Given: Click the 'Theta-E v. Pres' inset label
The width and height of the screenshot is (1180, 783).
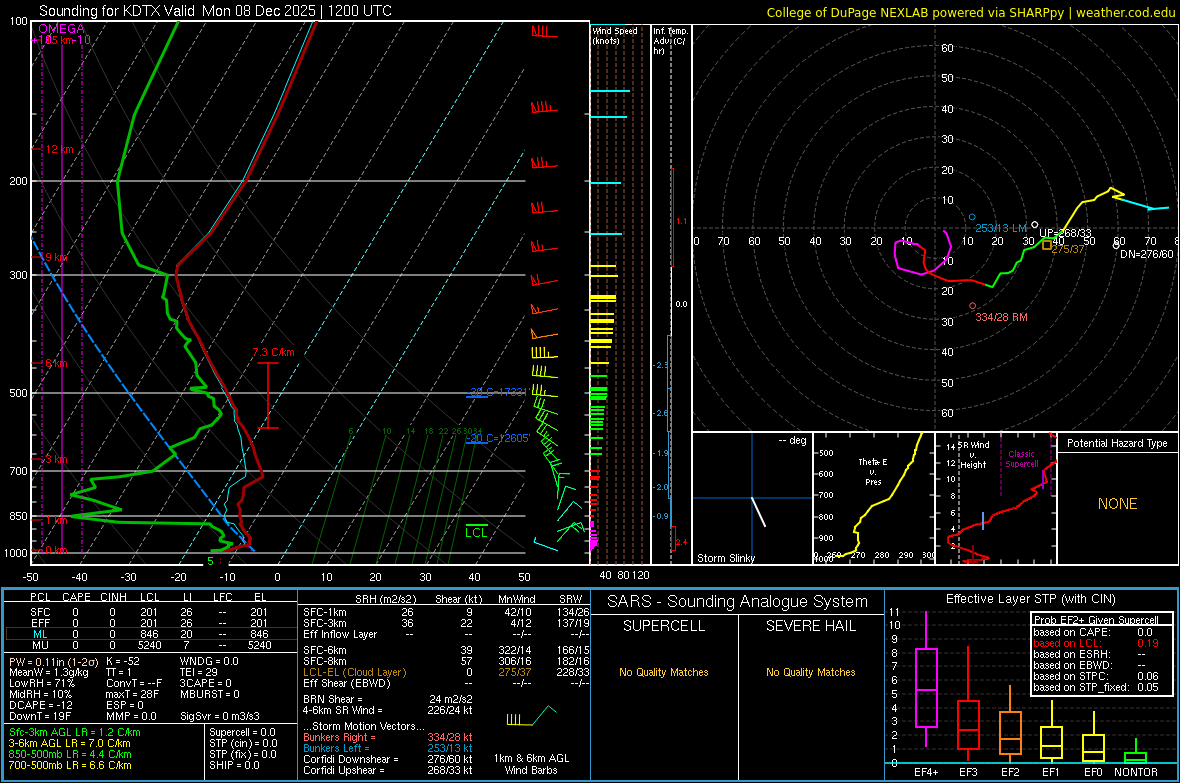Looking at the screenshot, I should coord(873,471).
